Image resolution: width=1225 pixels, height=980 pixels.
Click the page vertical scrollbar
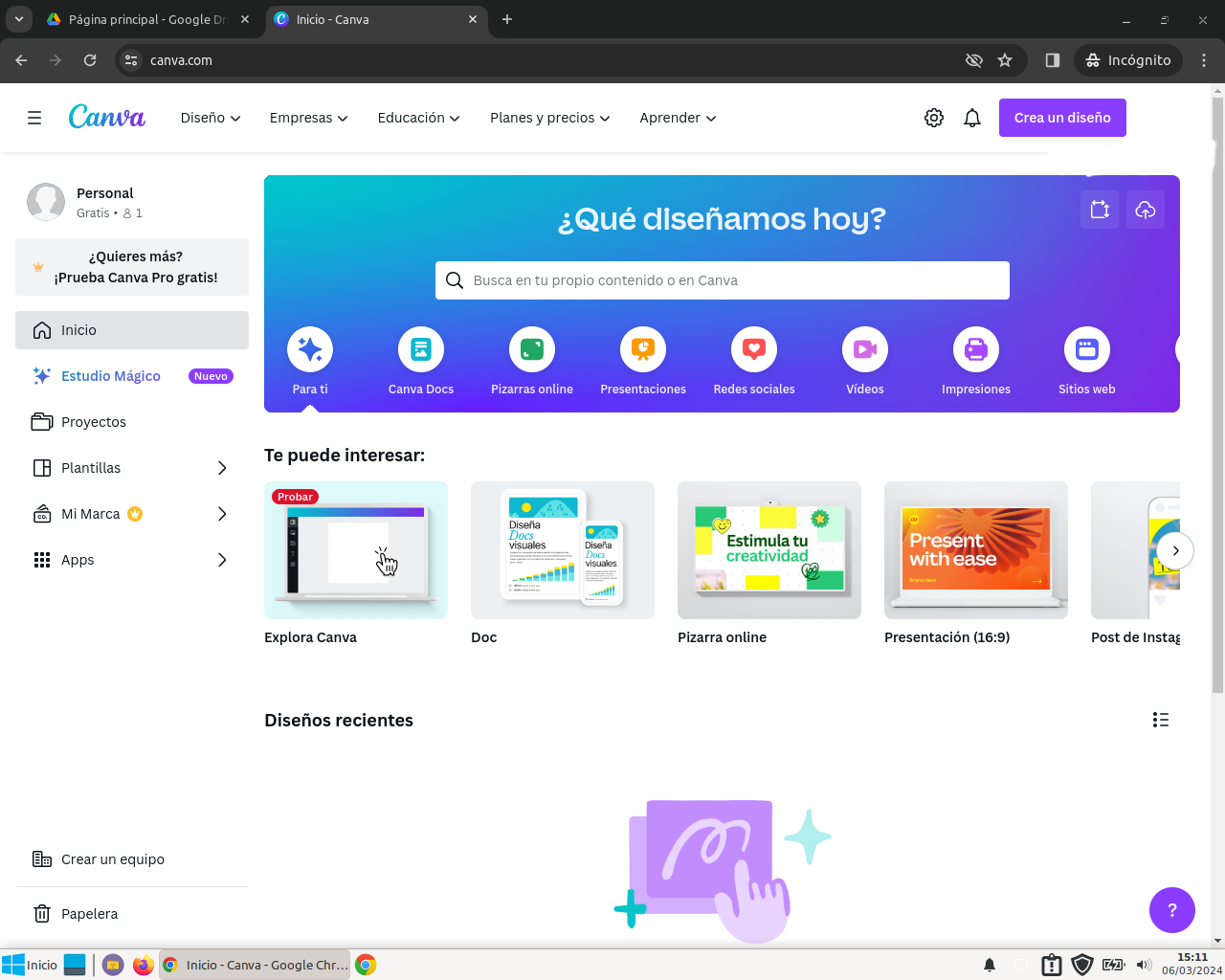pyautogui.click(x=1217, y=395)
